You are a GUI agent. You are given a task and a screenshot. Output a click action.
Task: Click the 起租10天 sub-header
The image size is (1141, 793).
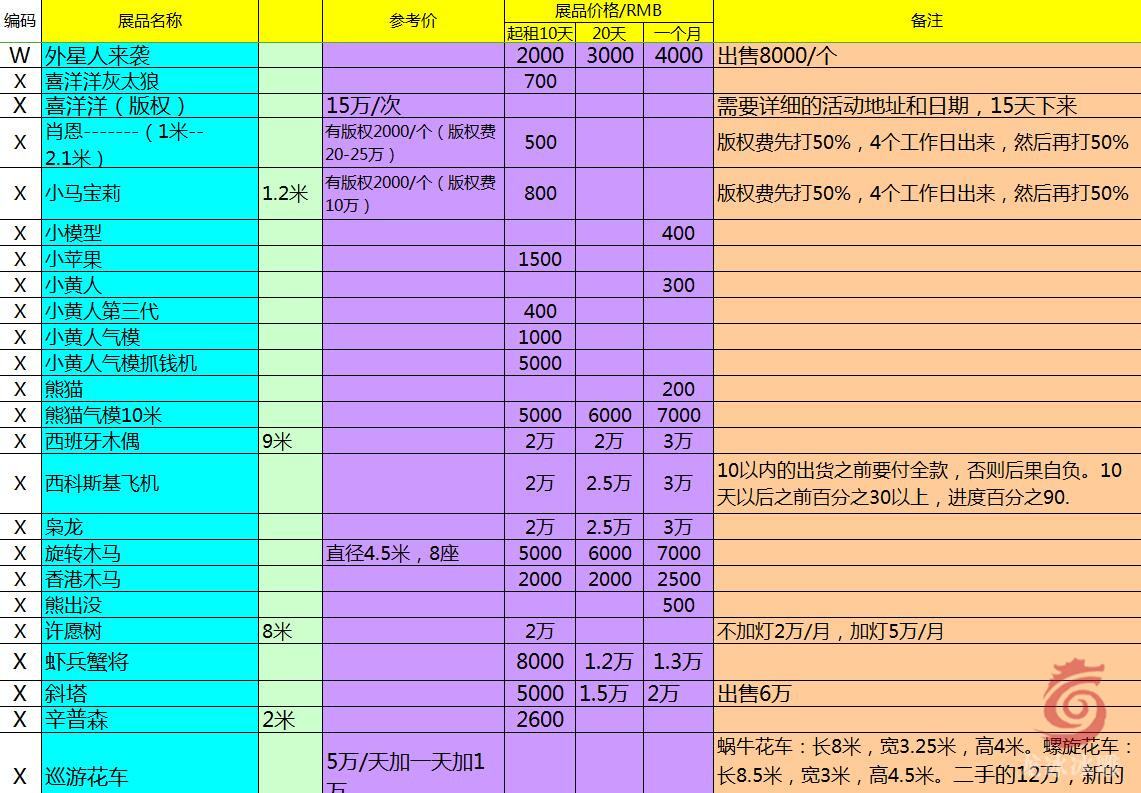coord(540,33)
